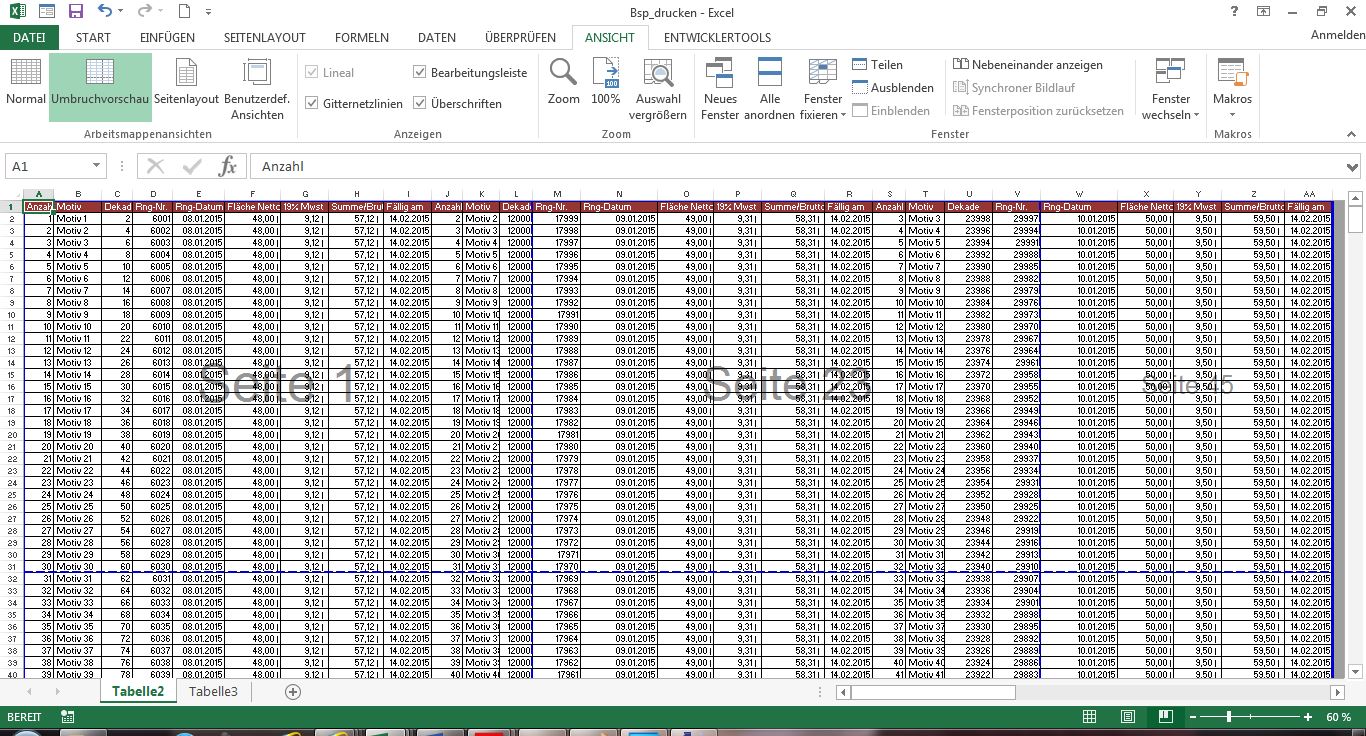The image size is (1366, 736).
Task: Select the Seitenlayout view icon
Action: point(186,74)
